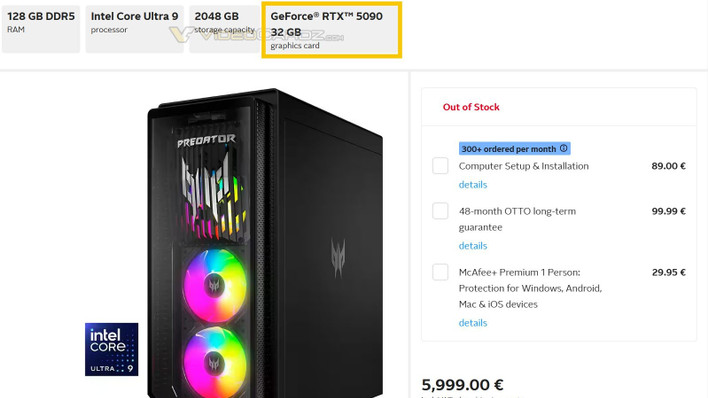The height and width of the screenshot is (398, 708).
Task: Click the PREDATOR wordmark on the case front
Action: click(206, 140)
